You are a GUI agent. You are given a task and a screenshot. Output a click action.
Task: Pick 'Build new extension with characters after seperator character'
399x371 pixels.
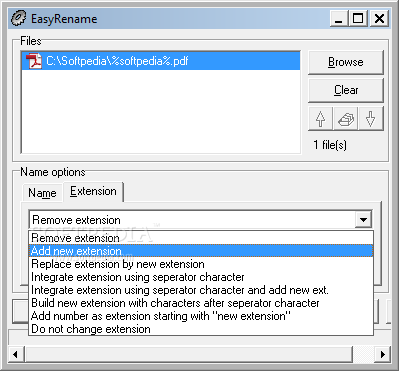[201, 303]
